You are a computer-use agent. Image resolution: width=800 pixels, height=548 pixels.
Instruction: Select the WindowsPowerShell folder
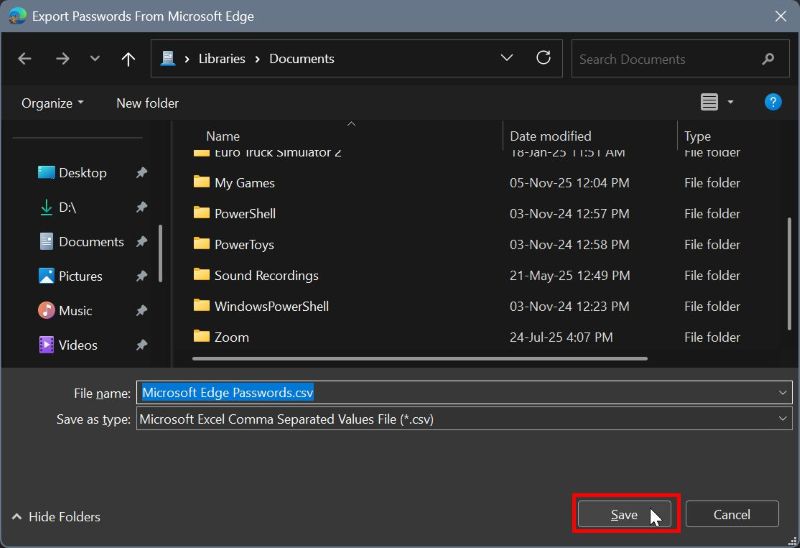click(271, 306)
